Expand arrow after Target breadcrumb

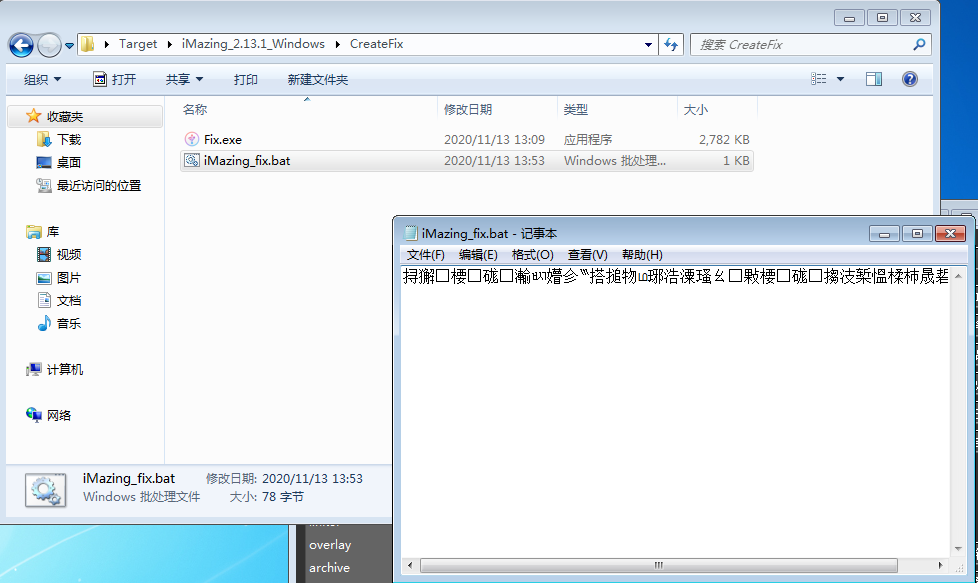click(x=170, y=44)
